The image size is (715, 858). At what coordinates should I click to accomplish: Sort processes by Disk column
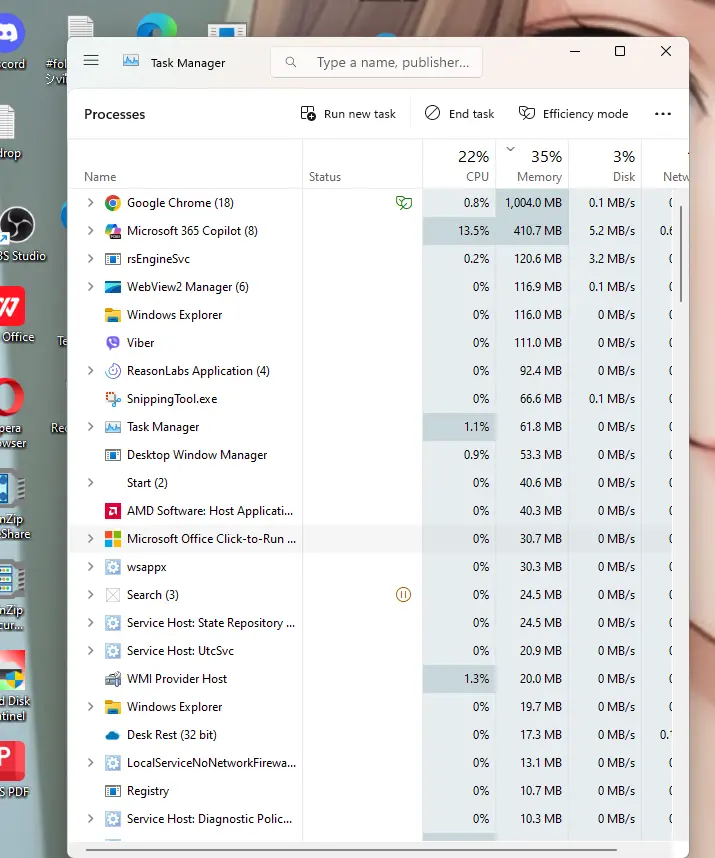click(x=605, y=165)
